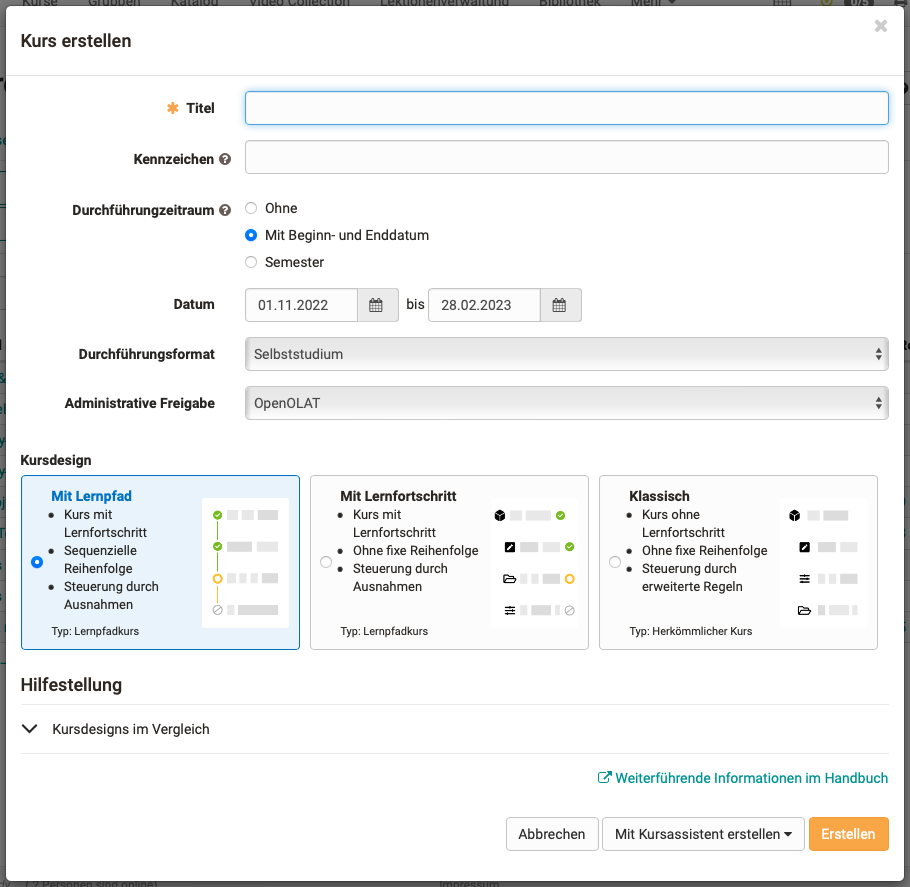Select Mit Beginn- und Enddatum option
Image resolution: width=910 pixels, height=887 pixels.
pyautogui.click(x=250, y=234)
